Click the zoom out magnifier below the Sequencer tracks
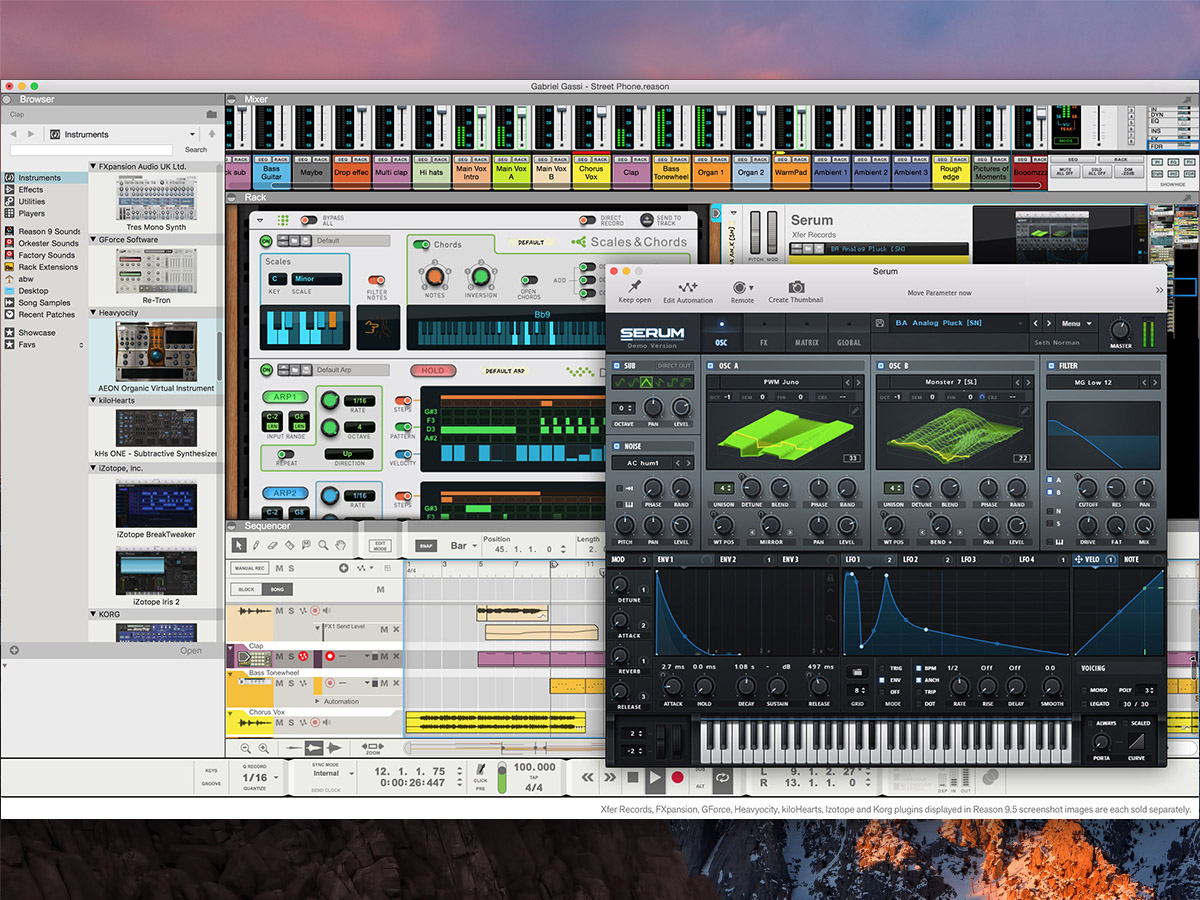Screen dimensions: 1200x900 point(246,748)
